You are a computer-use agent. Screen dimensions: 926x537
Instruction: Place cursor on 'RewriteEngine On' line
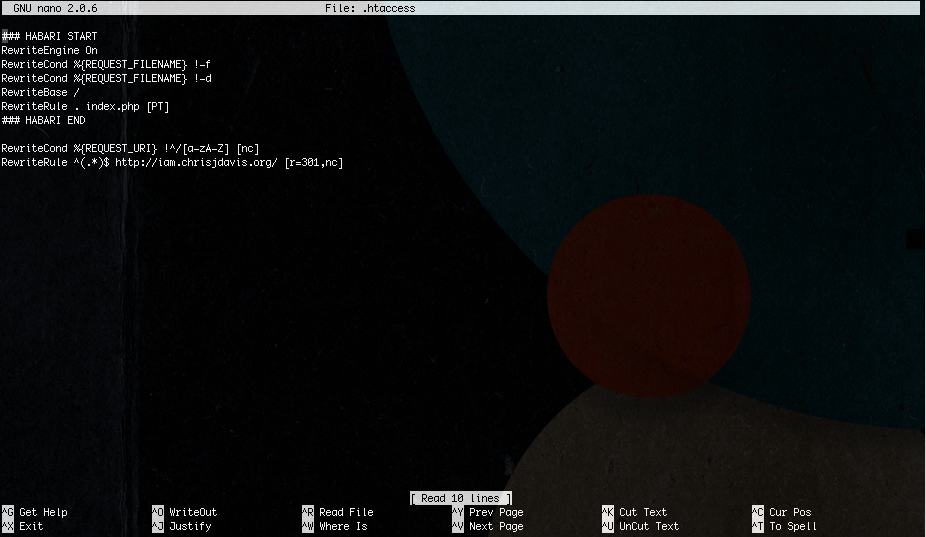pos(50,50)
